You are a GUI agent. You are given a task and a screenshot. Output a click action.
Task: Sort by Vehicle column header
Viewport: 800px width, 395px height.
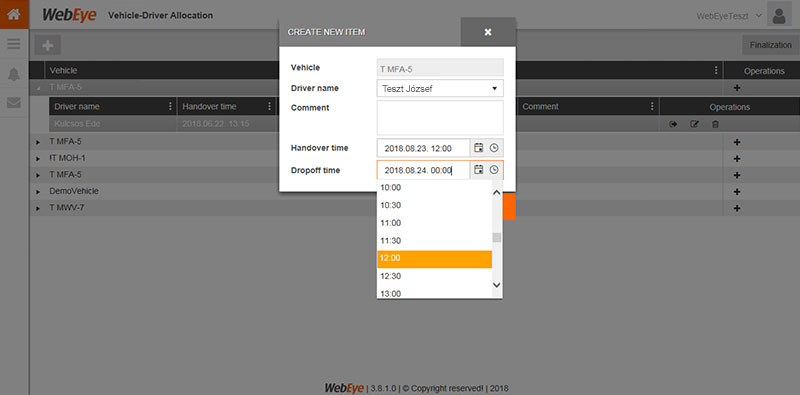point(63,71)
